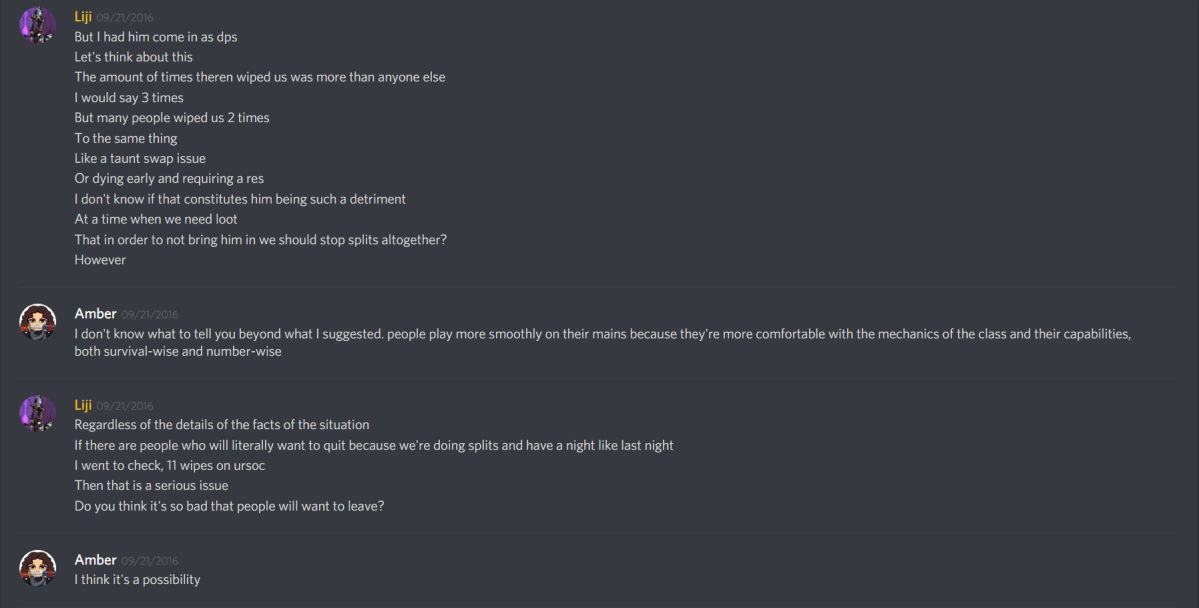The image size is (1199, 608).
Task: Click Liji's avatar beside the third message group
Action: pyautogui.click(x=37, y=413)
